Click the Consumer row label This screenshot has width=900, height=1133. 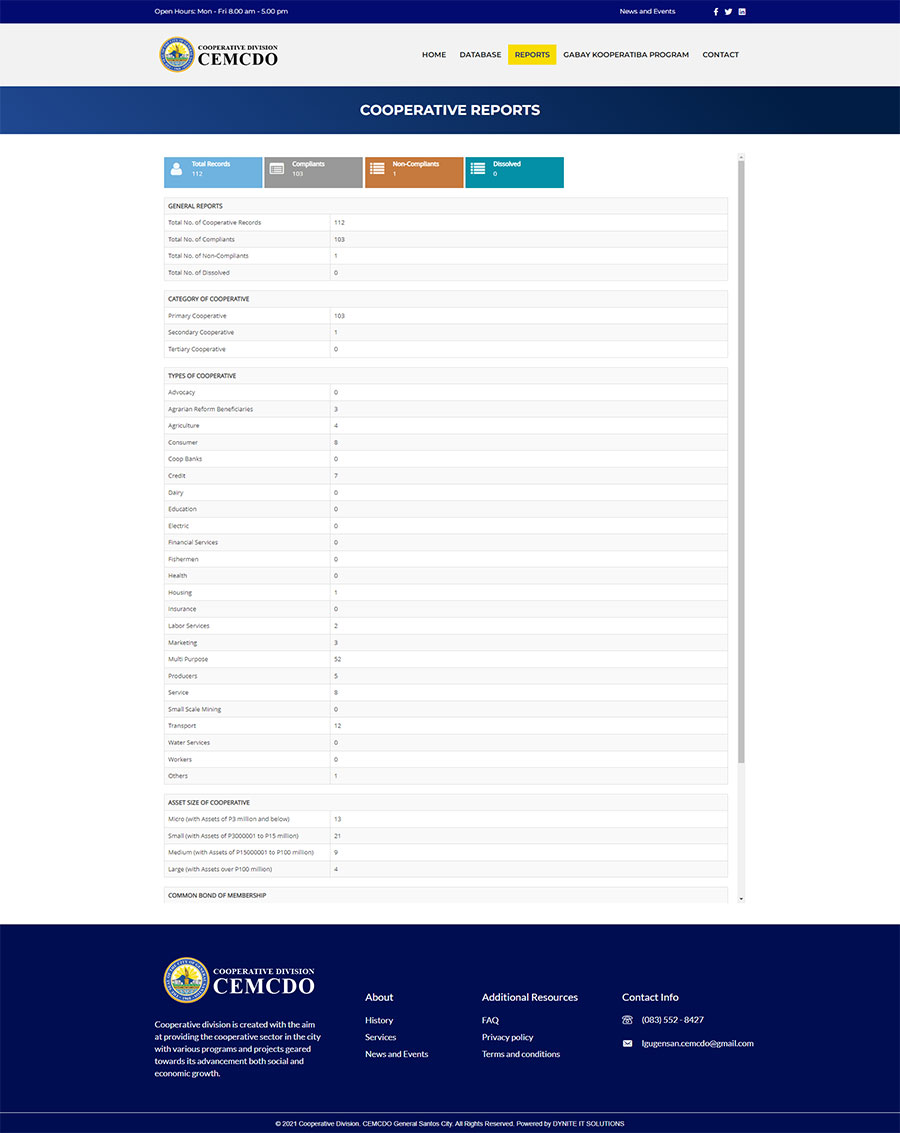tap(183, 442)
